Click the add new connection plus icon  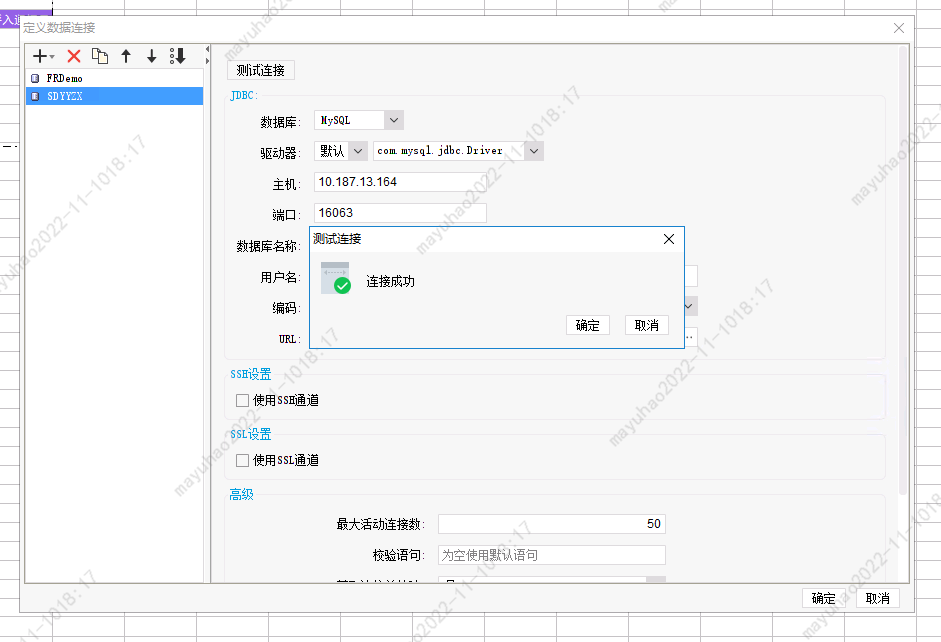coord(40,56)
